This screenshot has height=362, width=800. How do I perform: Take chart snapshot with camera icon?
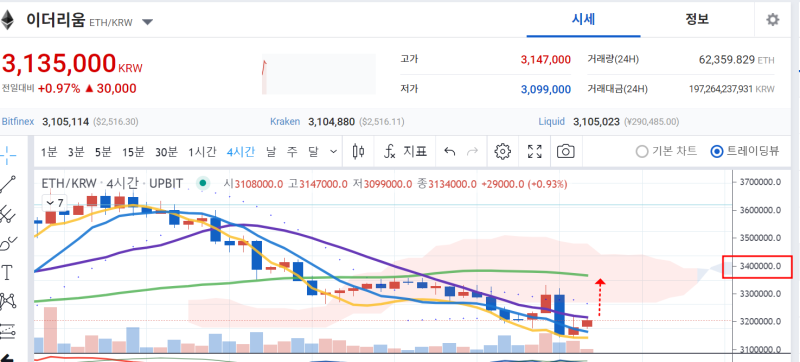pos(565,151)
